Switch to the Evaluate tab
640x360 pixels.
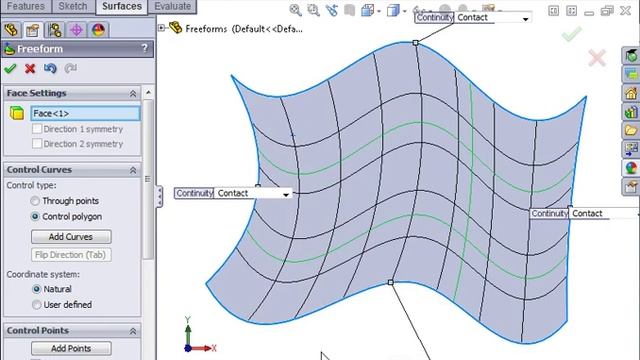(x=173, y=7)
